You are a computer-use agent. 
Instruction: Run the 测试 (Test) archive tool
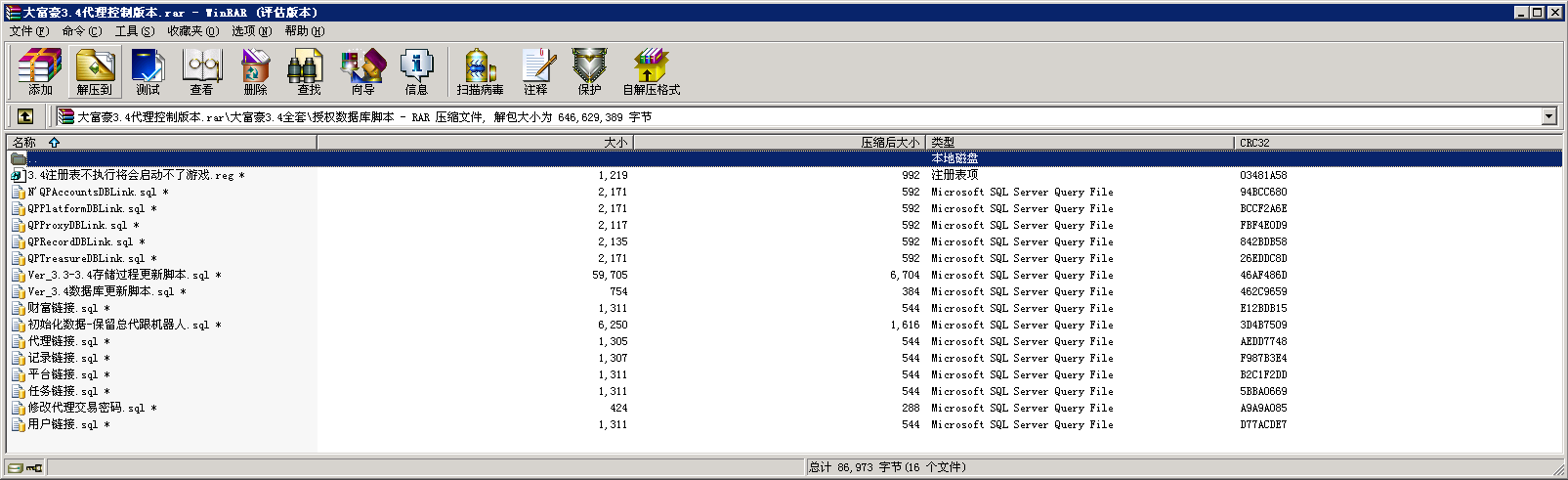point(148,72)
